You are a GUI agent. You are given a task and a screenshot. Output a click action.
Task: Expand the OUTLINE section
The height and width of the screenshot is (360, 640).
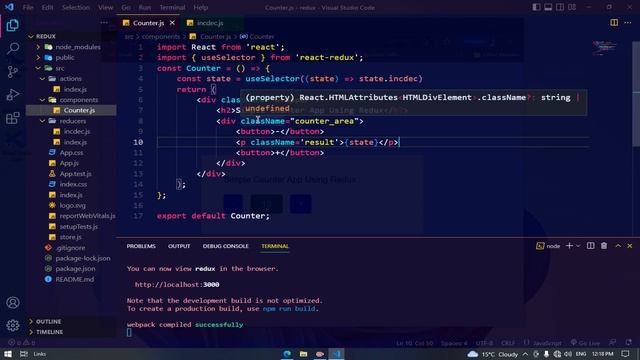point(31,322)
